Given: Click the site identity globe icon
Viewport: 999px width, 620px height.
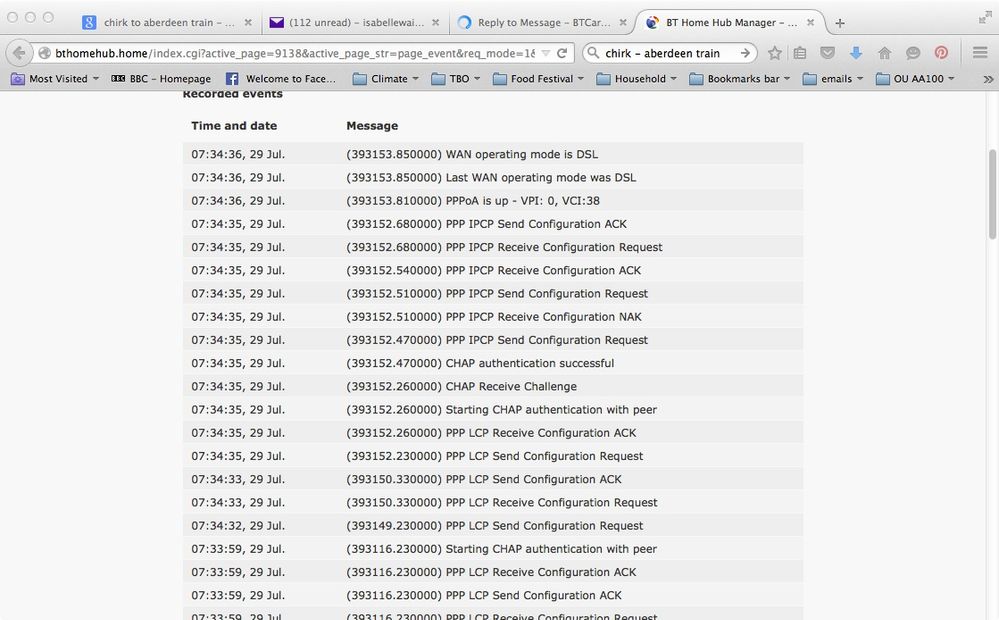Looking at the screenshot, I should click(45, 54).
